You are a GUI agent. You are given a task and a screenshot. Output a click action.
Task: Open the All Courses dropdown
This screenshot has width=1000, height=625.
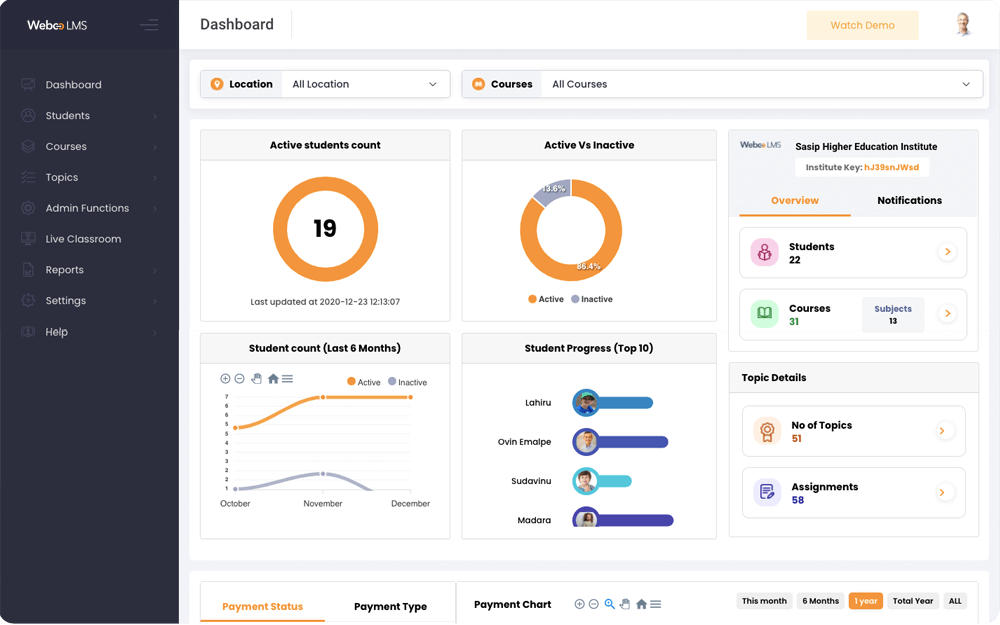click(x=761, y=84)
